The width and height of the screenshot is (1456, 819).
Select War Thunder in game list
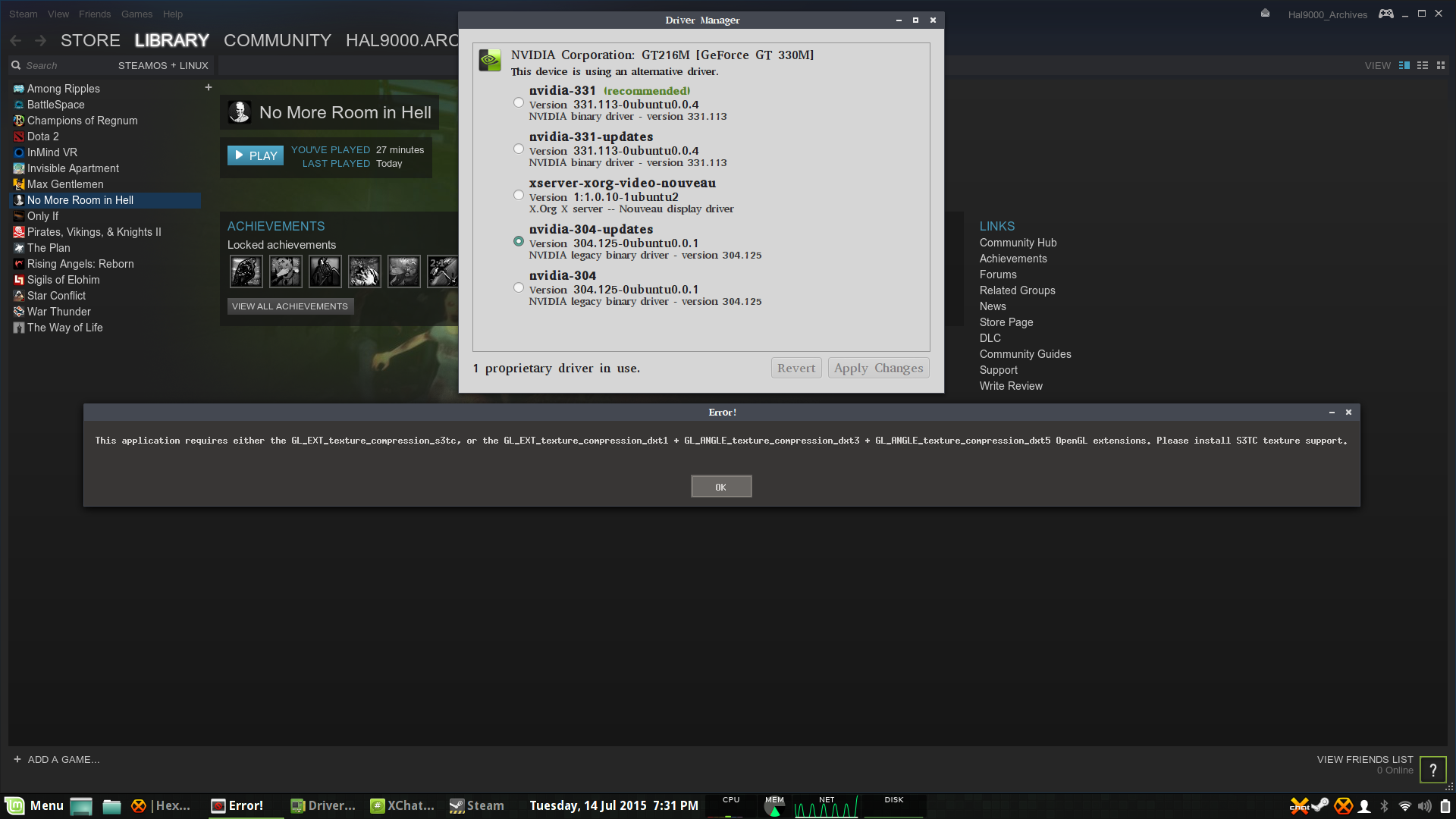[59, 312]
